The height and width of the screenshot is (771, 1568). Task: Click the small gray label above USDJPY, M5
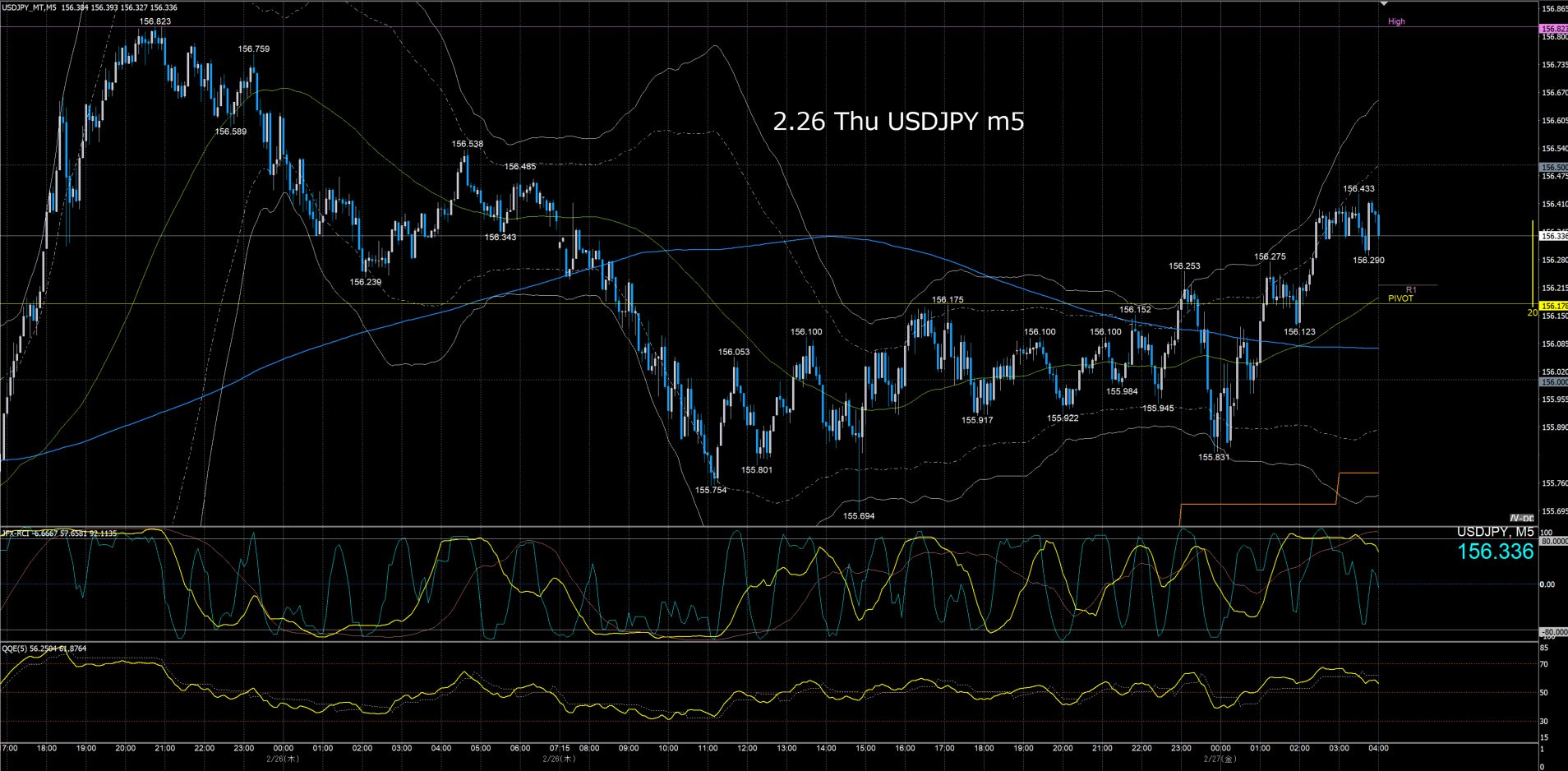tap(1522, 519)
